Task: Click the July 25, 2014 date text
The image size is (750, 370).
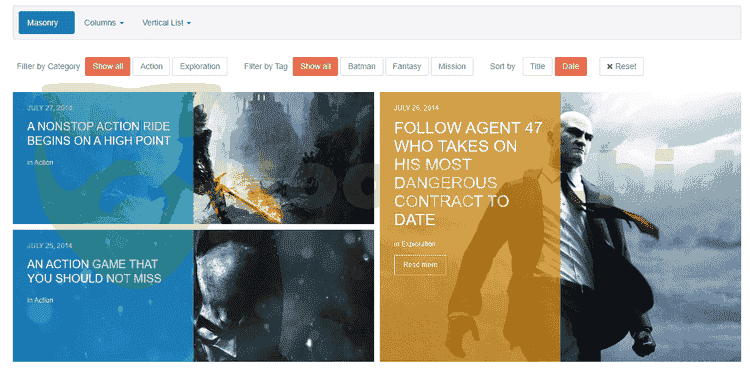Action: click(x=50, y=246)
